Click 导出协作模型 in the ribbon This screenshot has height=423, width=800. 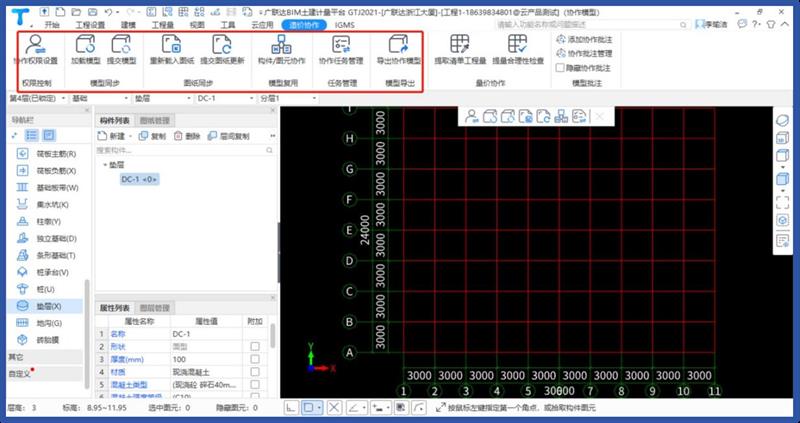click(398, 49)
